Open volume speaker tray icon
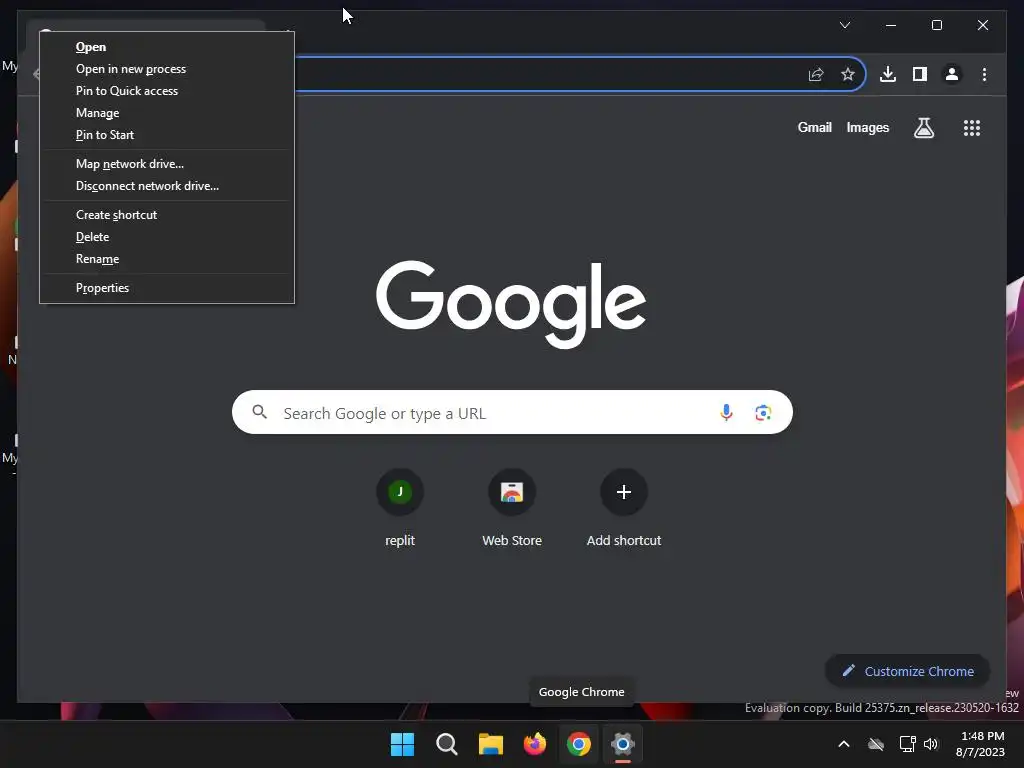The image size is (1024, 768). click(x=931, y=744)
